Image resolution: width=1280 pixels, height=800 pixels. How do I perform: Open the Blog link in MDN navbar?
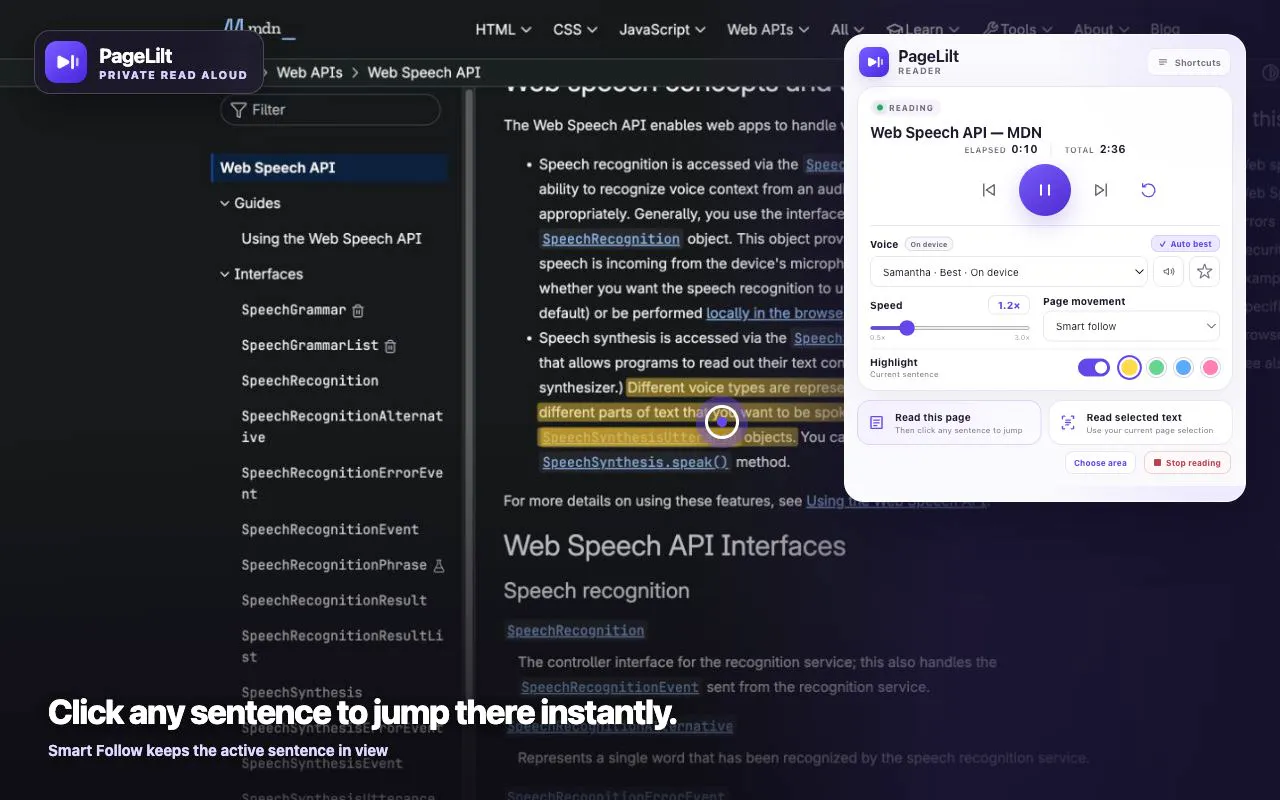coord(1165,29)
